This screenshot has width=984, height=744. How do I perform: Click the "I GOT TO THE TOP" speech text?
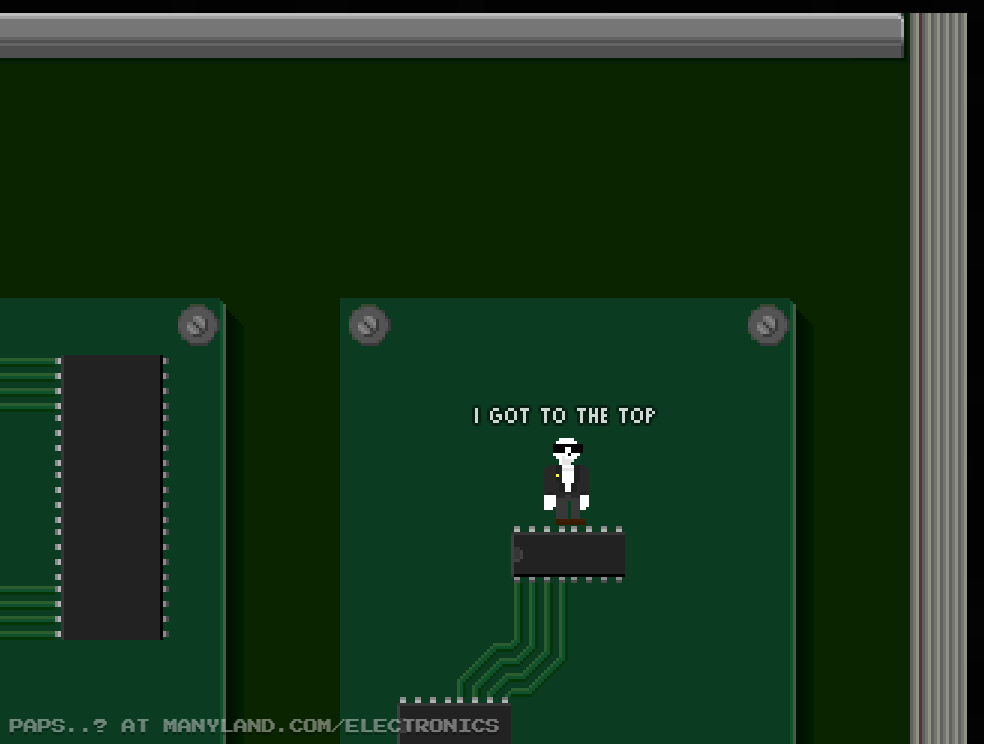click(564, 415)
